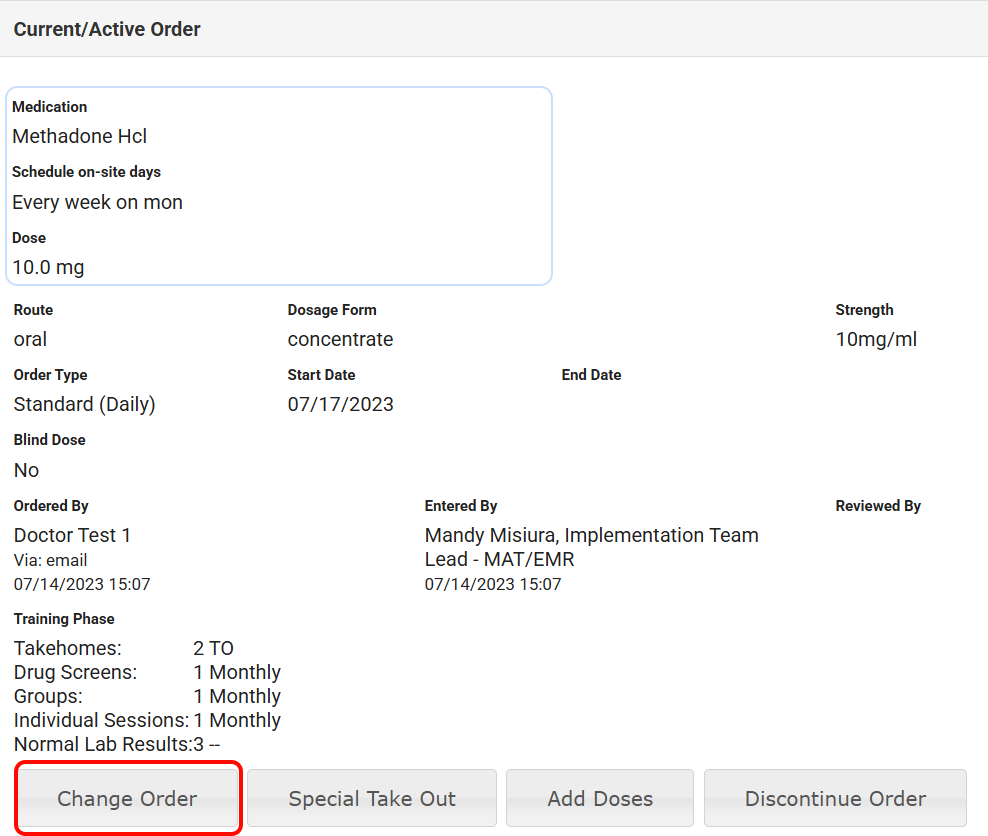Image resolution: width=988 pixels, height=836 pixels.
Task: Open the Special Take Out option
Action: [x=372, y=798]
